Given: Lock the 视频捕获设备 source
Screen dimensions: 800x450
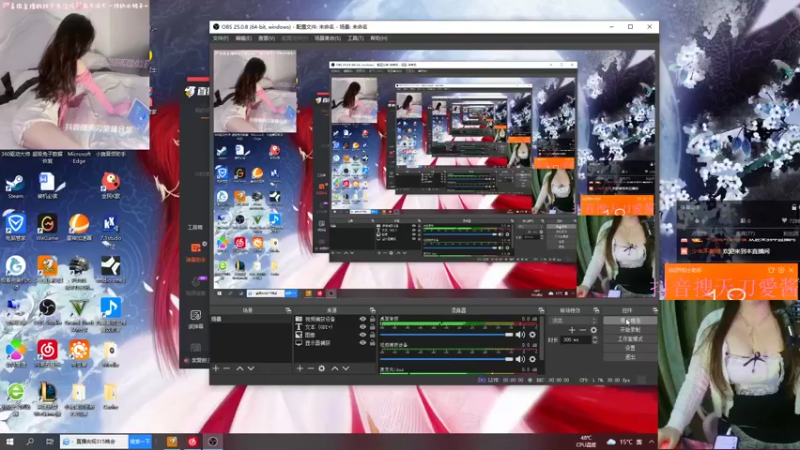Looking at the screenshot, I should (372, 319).
